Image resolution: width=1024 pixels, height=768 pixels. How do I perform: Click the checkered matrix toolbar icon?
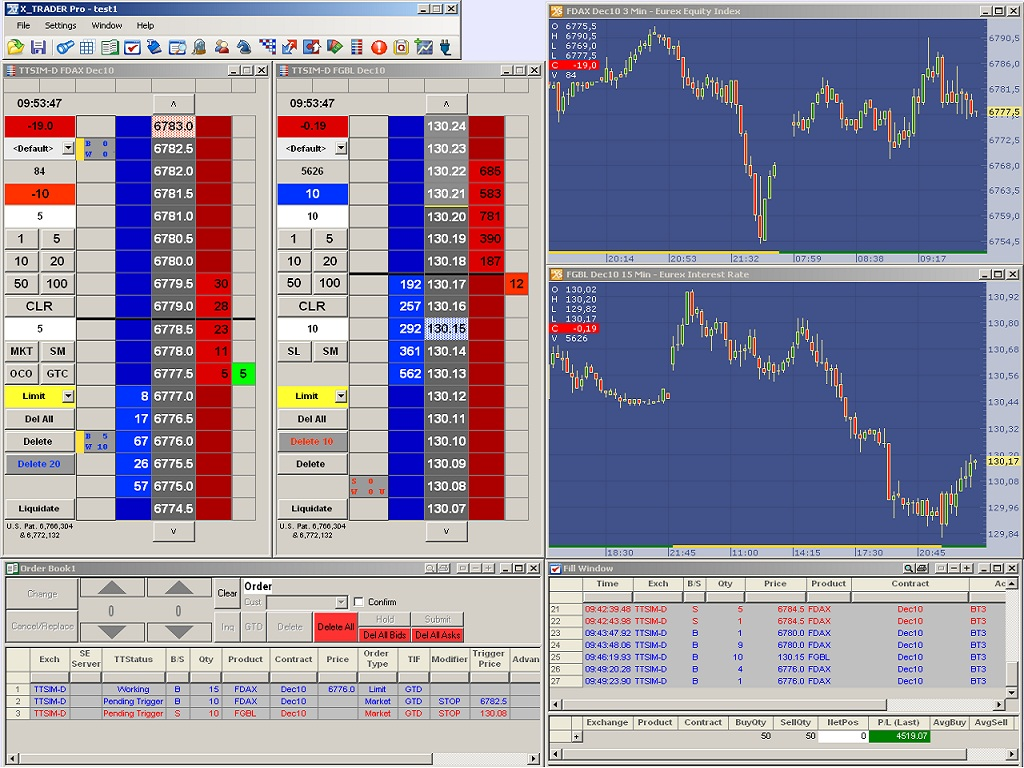coord(267,47)
